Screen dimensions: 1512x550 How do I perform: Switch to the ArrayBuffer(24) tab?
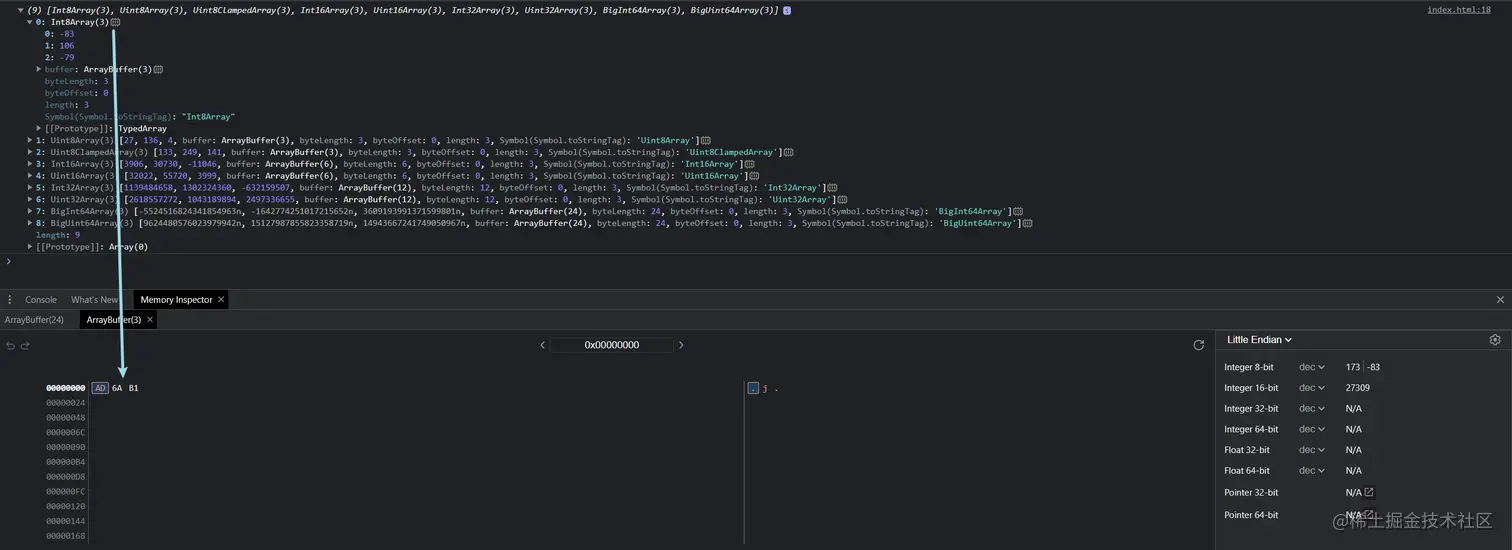click(x=34, y=320)
